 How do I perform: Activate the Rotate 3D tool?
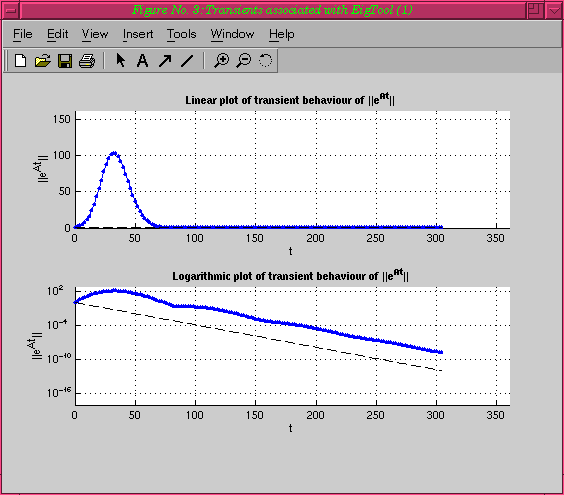(265, 60)
